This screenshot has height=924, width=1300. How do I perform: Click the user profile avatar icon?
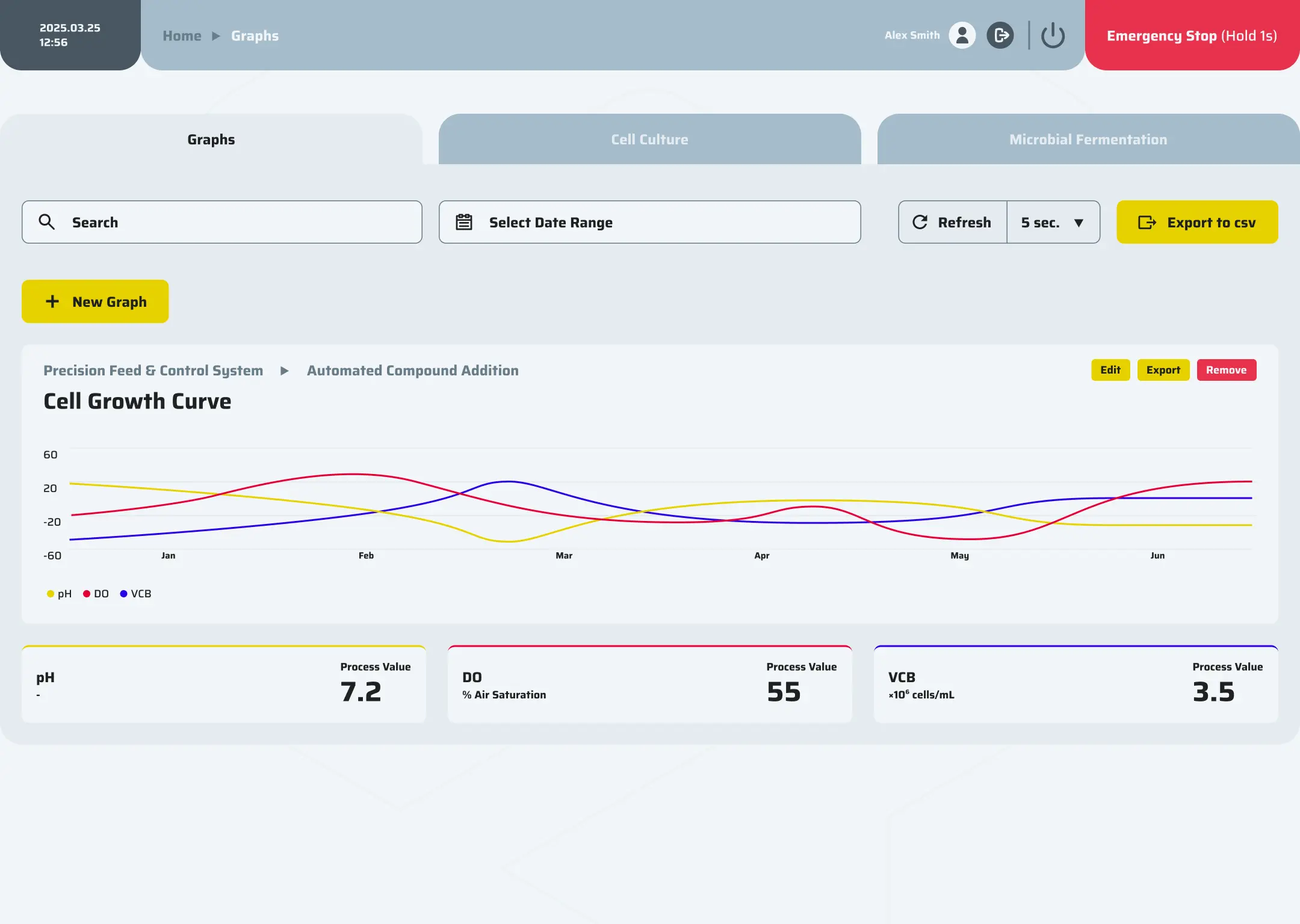coord(962,35)
